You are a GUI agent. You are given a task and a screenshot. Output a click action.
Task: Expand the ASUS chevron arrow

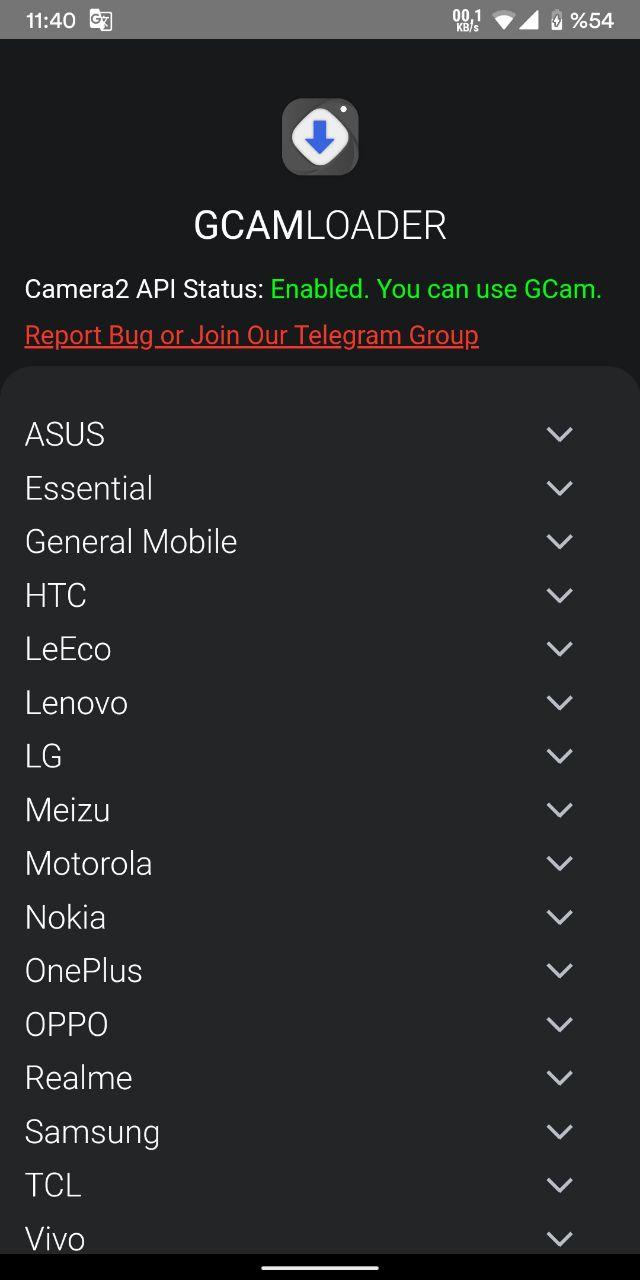tap(560, 434)
